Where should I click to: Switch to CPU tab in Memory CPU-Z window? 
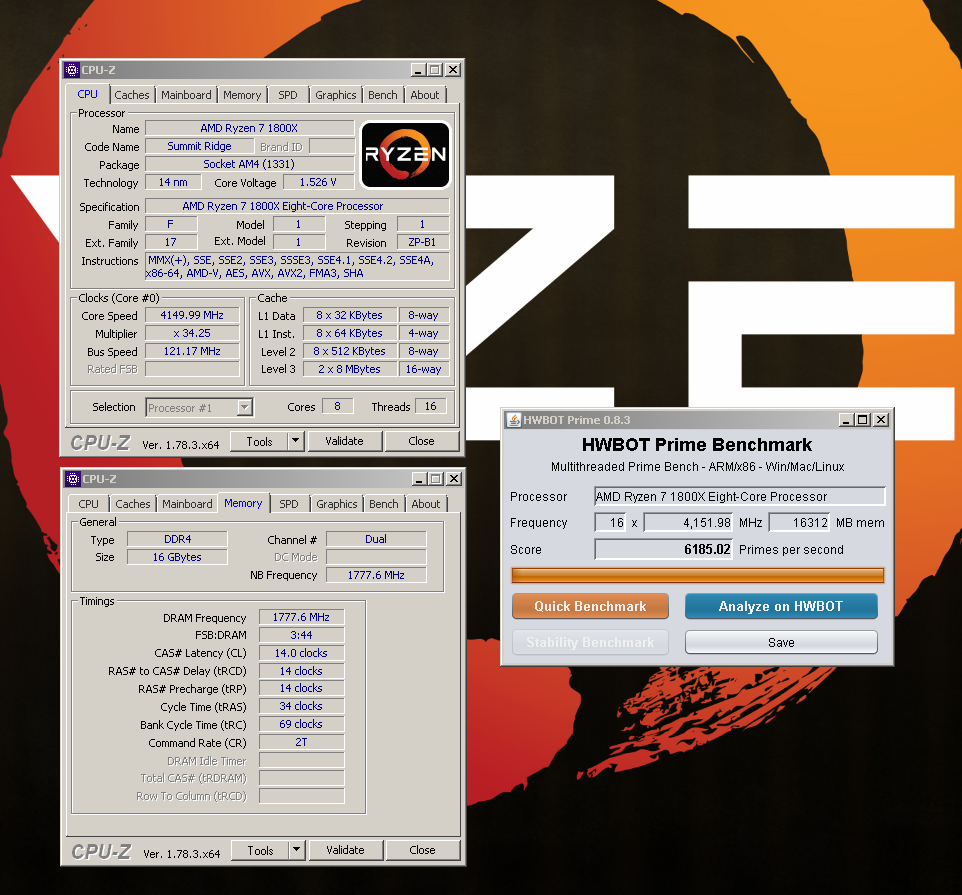(x=88, y=504)
